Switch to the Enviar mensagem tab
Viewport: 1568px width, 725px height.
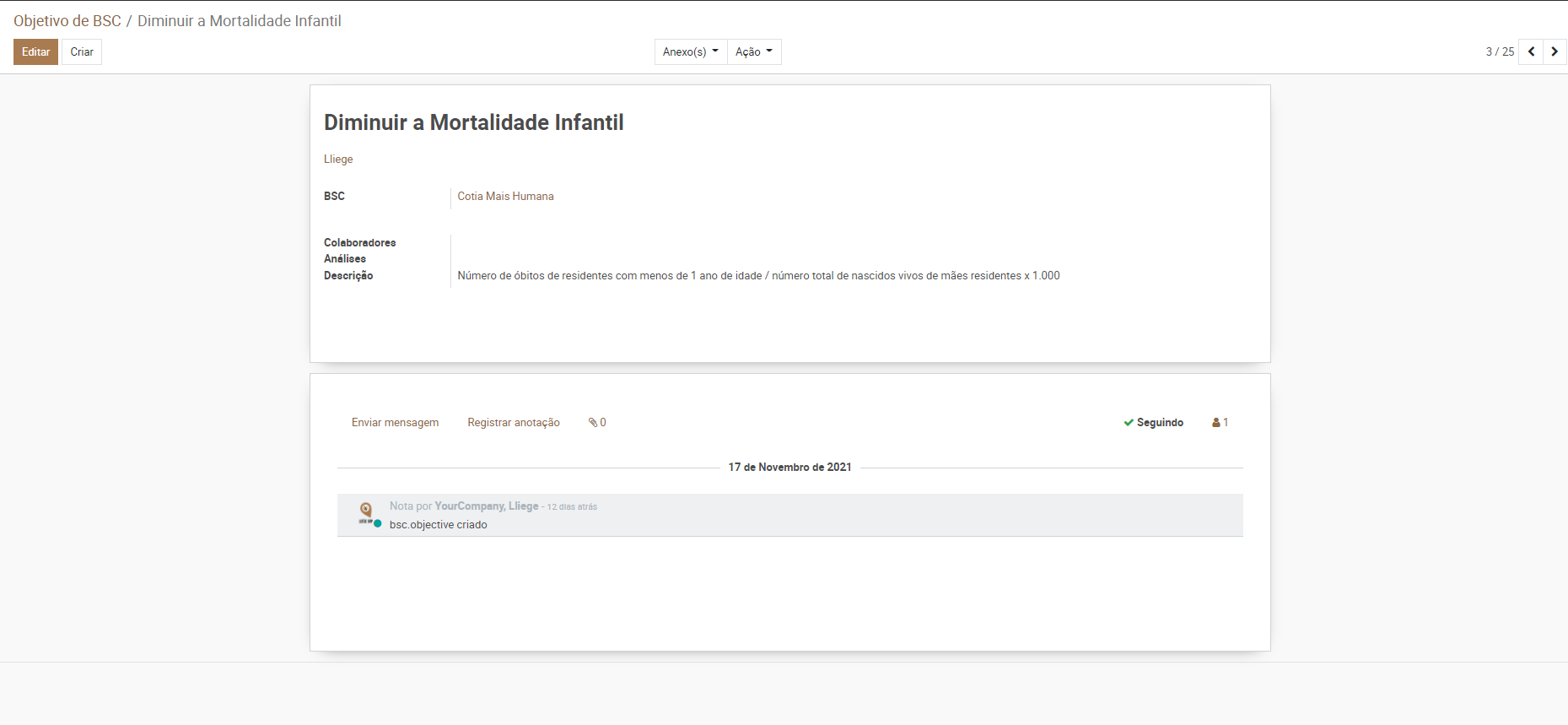pyautogui.click(x=395, y=423)
